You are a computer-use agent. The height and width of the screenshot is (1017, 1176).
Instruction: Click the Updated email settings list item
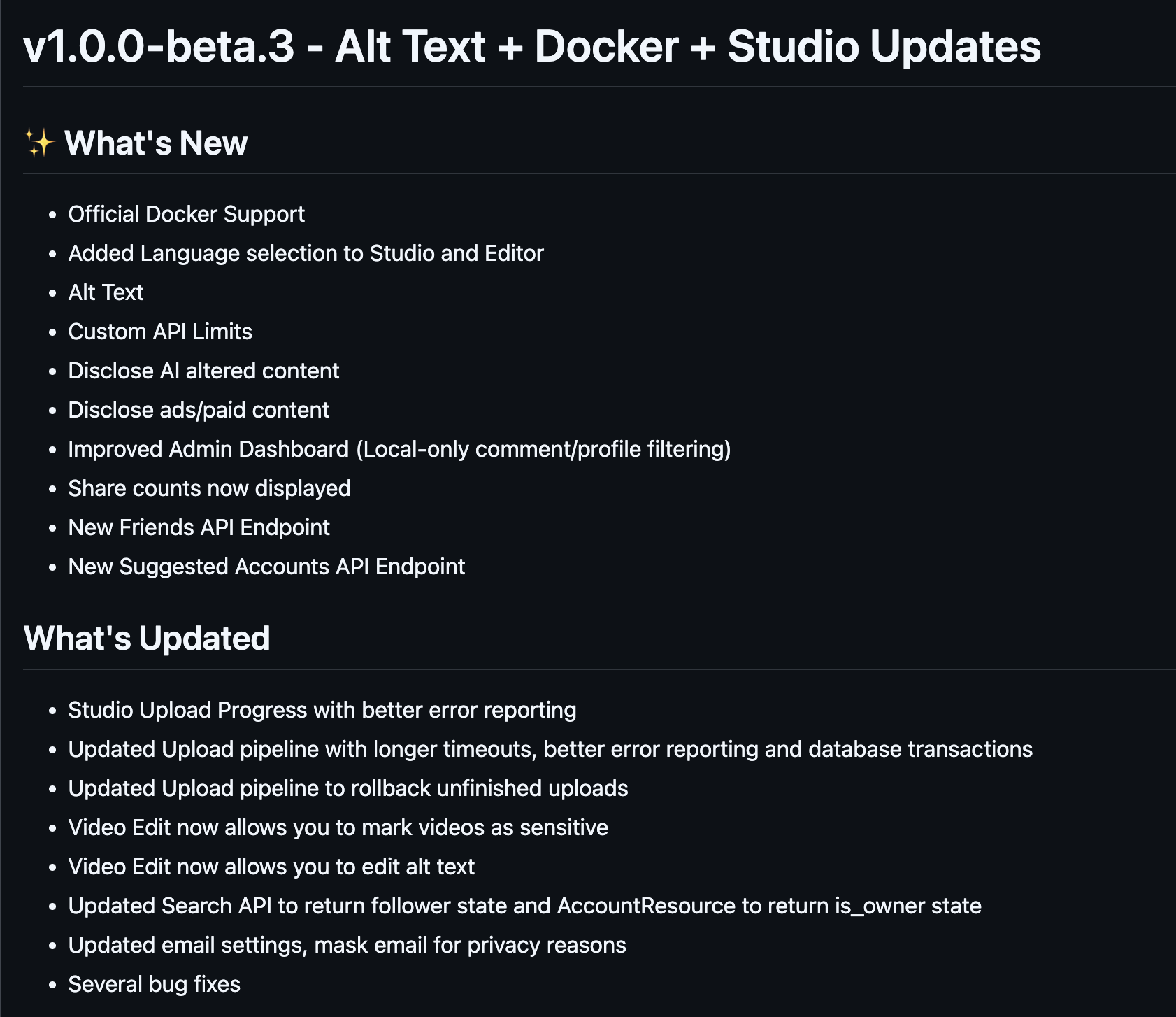347,945
